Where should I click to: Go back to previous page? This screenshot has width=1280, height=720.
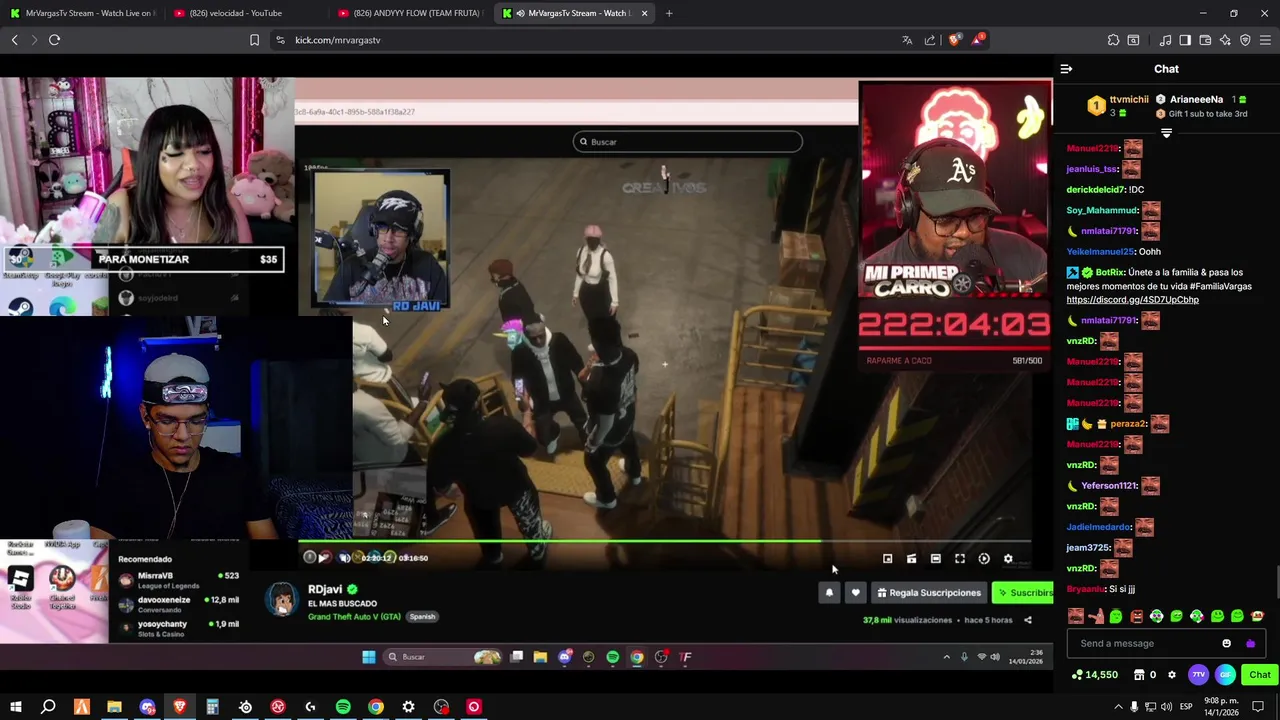pyautogui.click(x=14, y=40)
